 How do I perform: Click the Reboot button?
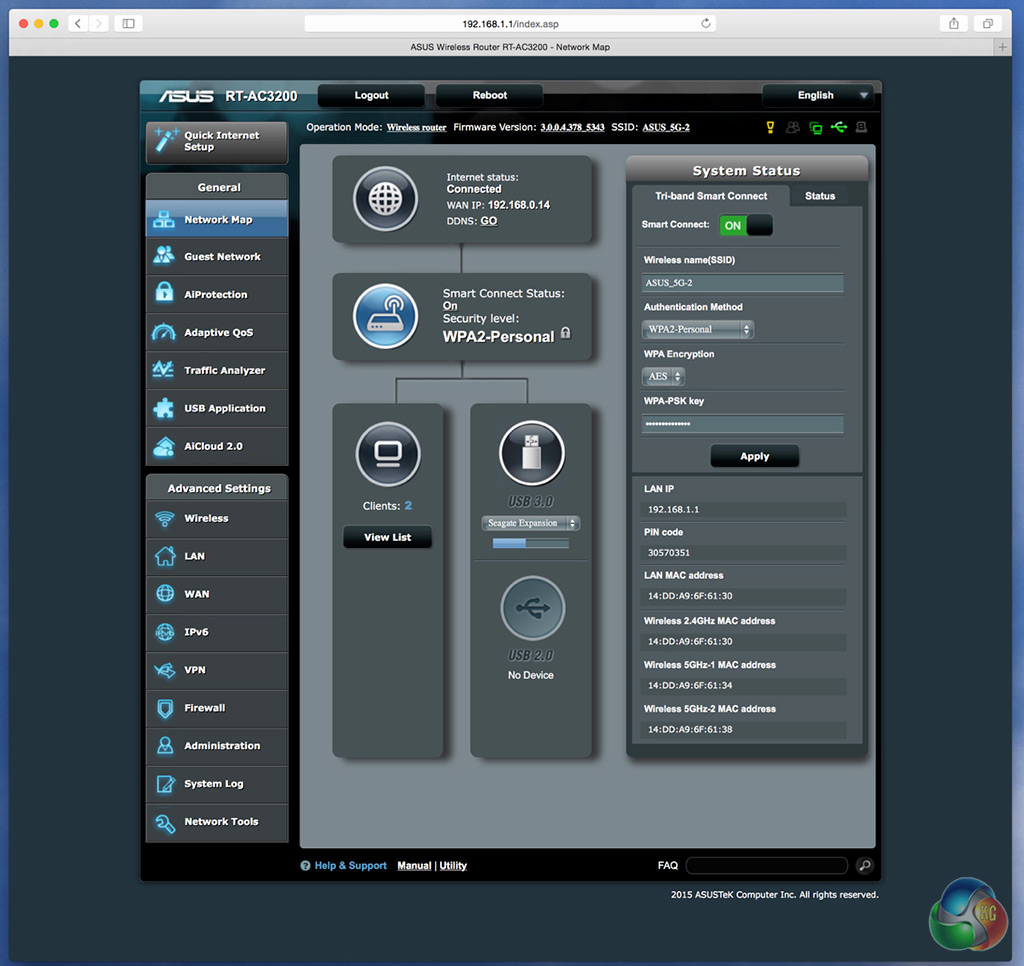click(x=489, y=95)
